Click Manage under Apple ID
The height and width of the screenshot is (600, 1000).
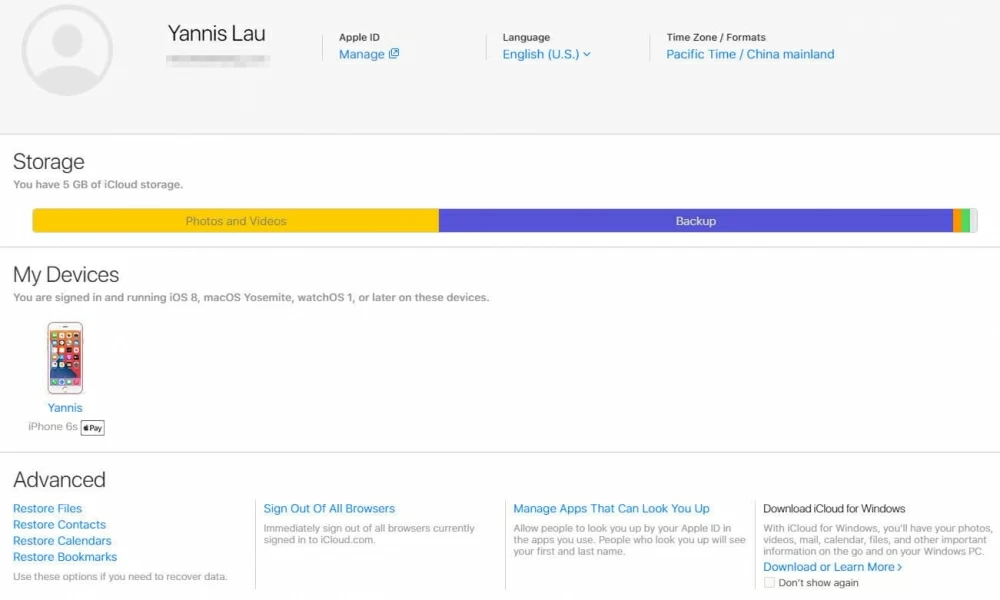[361, 54]
